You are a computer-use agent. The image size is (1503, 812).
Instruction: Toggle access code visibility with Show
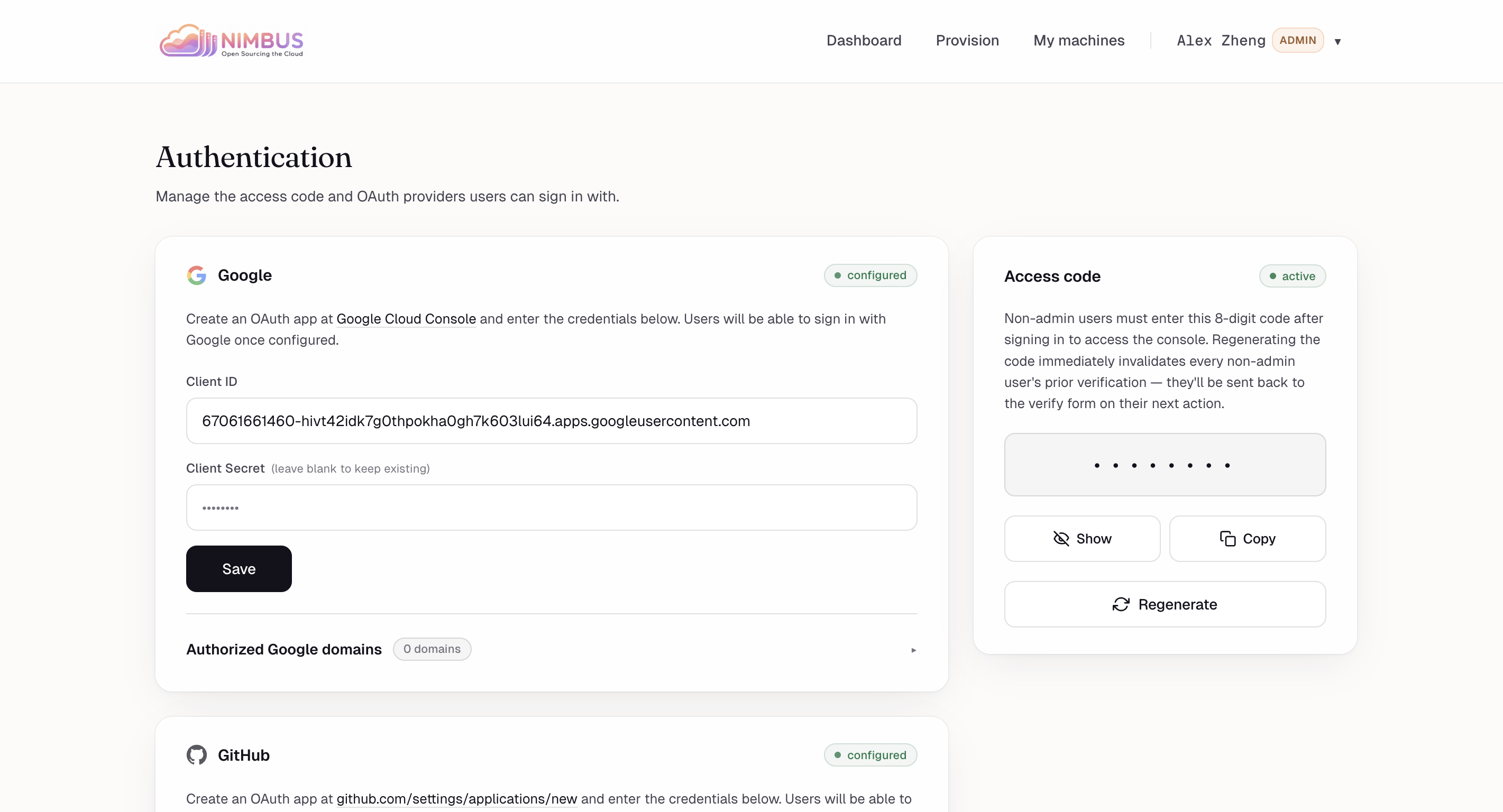(1082, 538)
